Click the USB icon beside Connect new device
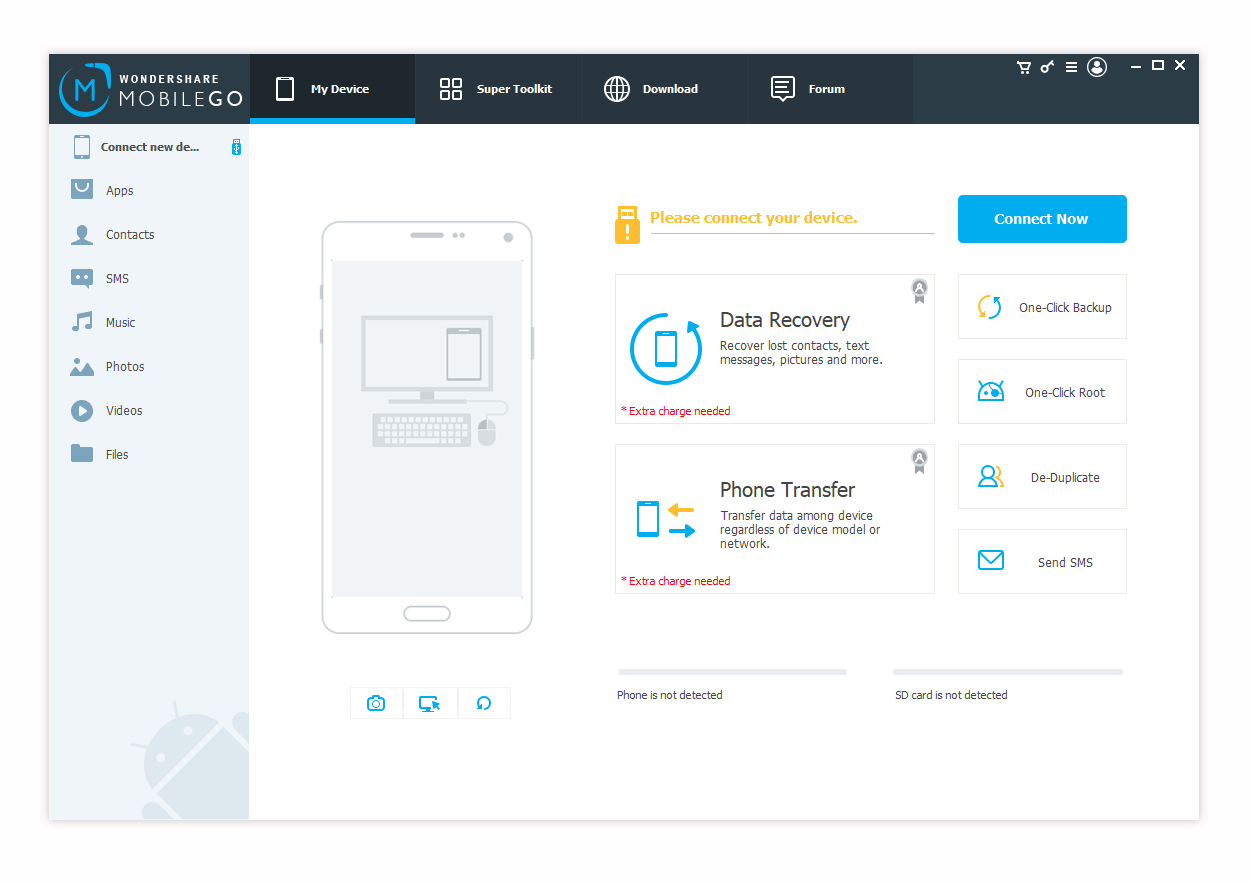Screen dimensions: 1250x882 237,147
